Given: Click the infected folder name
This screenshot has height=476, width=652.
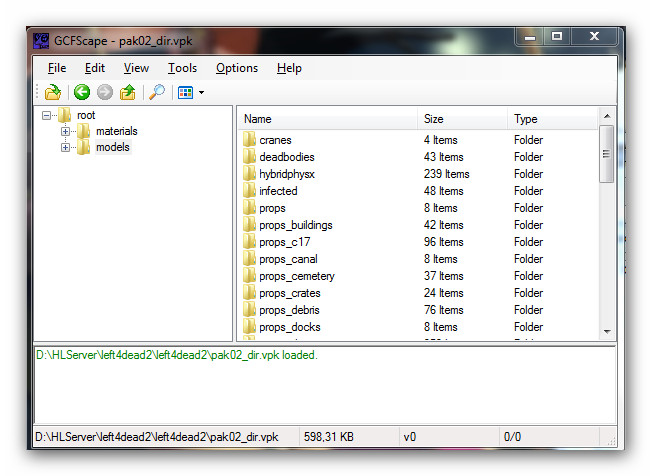Looking at the screenshot, I should tap(278, 191).
